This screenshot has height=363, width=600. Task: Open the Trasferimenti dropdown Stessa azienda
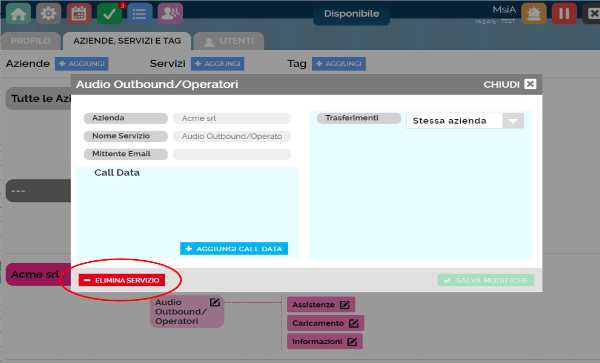[x=465, y=121]
